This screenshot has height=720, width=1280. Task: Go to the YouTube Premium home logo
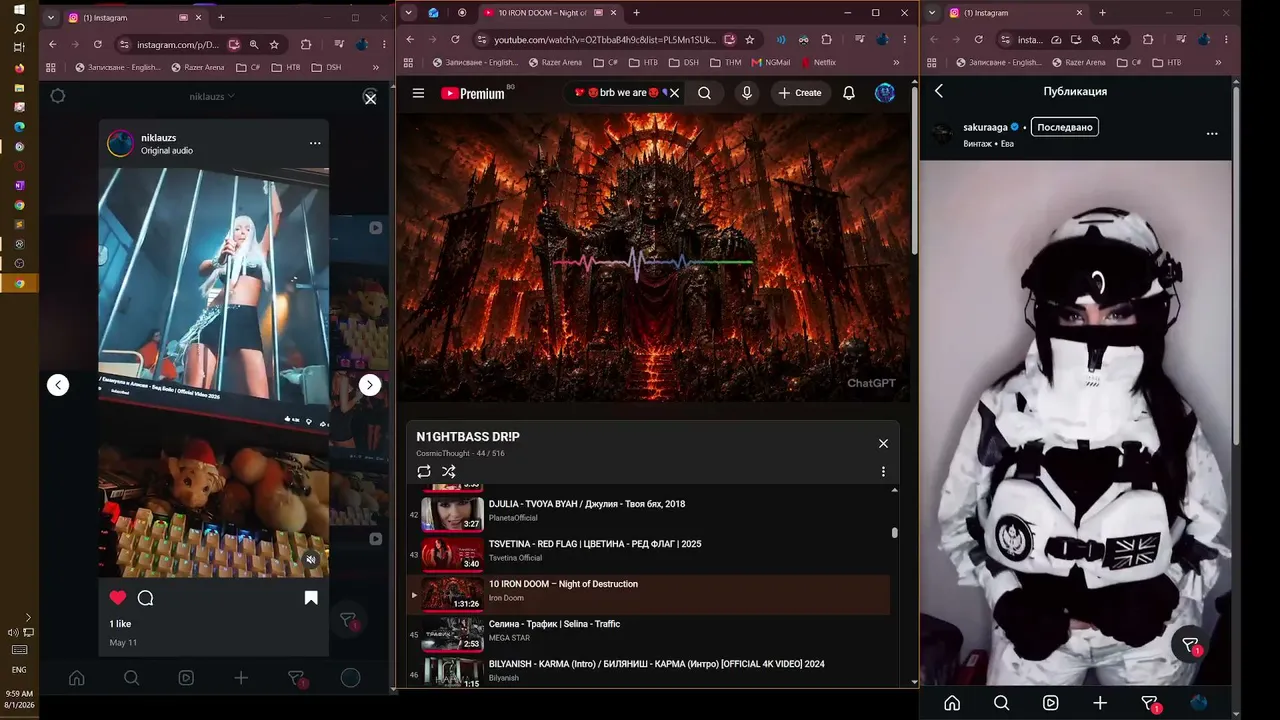[x=473, y=93]
